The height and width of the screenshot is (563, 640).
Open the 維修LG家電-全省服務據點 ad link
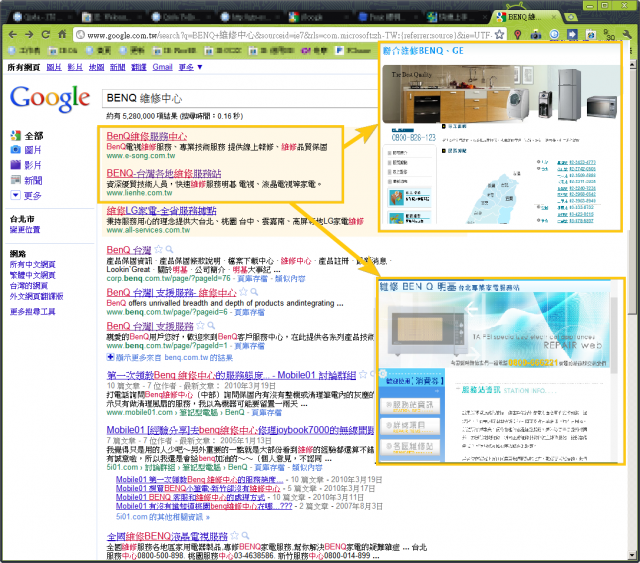point(162,211)
